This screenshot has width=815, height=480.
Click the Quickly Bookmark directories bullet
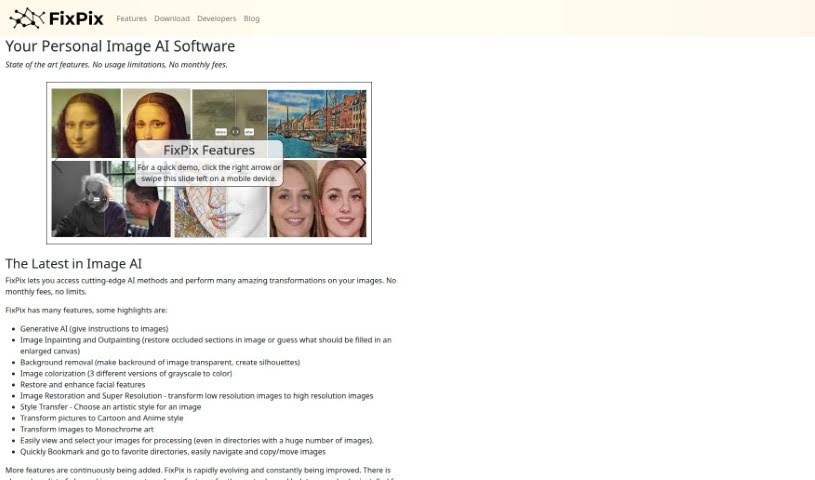[173, 451]
